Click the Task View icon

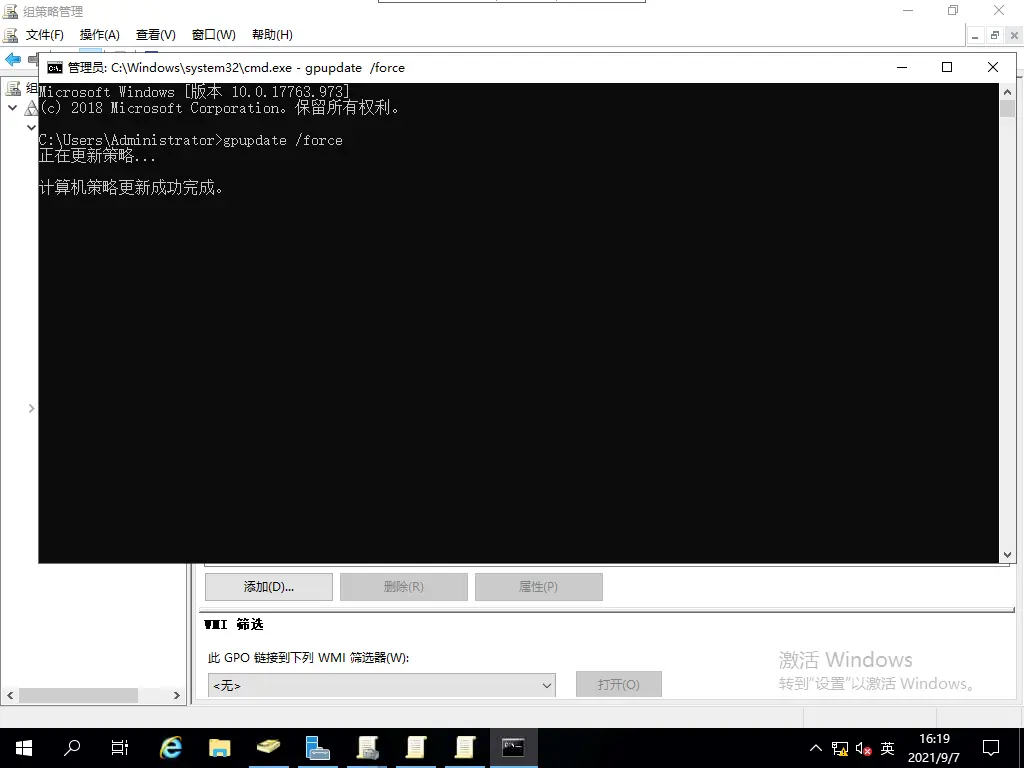(119, 747)
